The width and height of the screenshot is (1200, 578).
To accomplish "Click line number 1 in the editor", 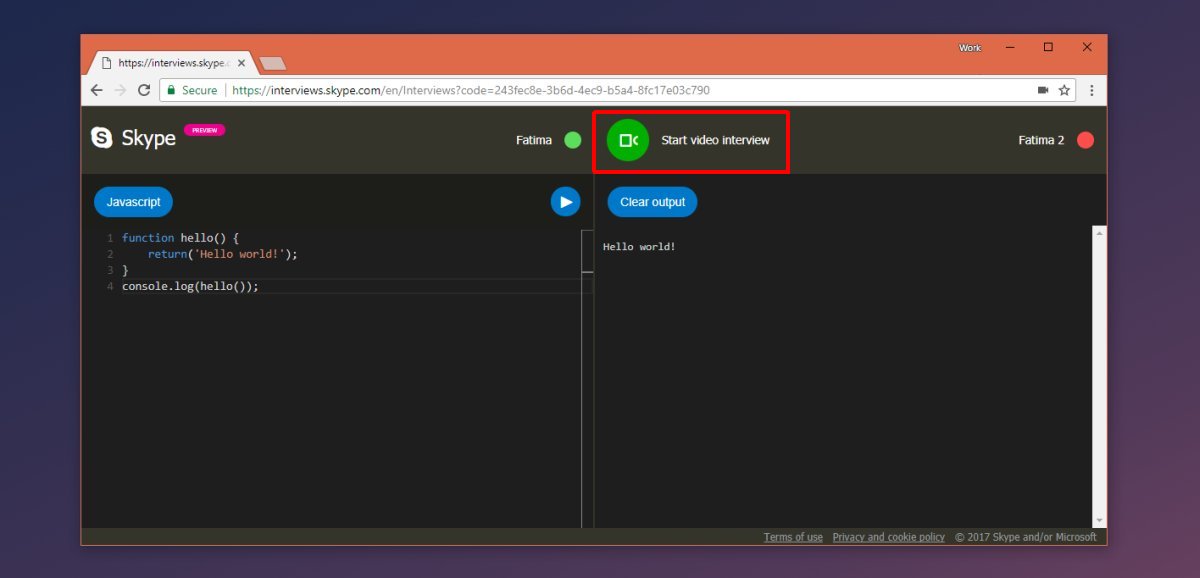I will point(110,238).
